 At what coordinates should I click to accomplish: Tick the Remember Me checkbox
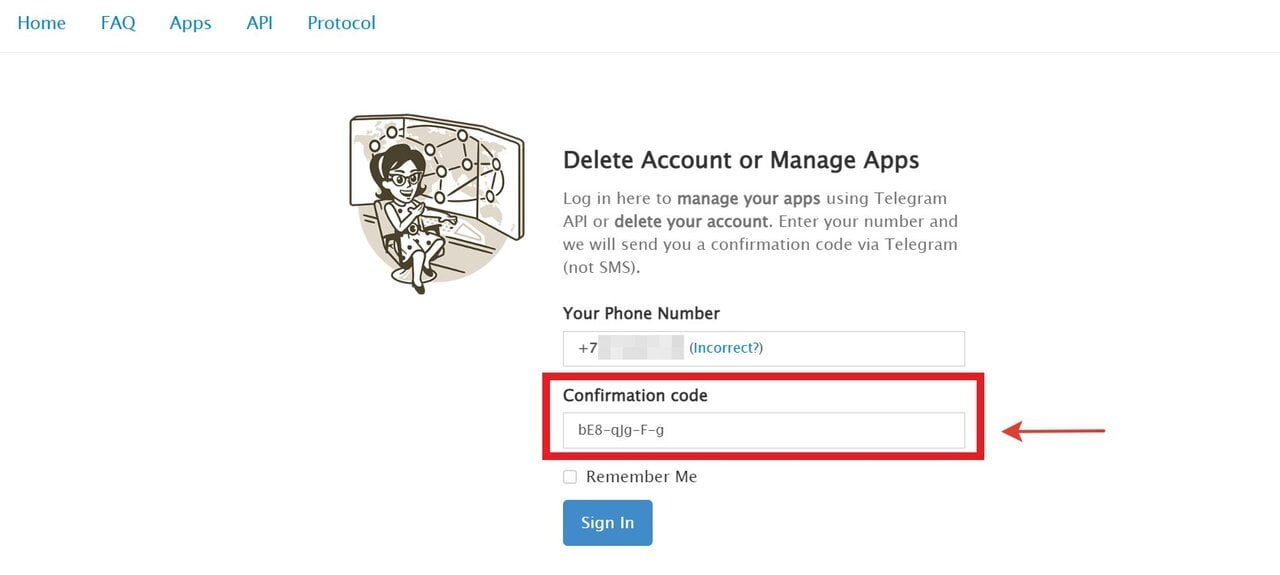570,477
